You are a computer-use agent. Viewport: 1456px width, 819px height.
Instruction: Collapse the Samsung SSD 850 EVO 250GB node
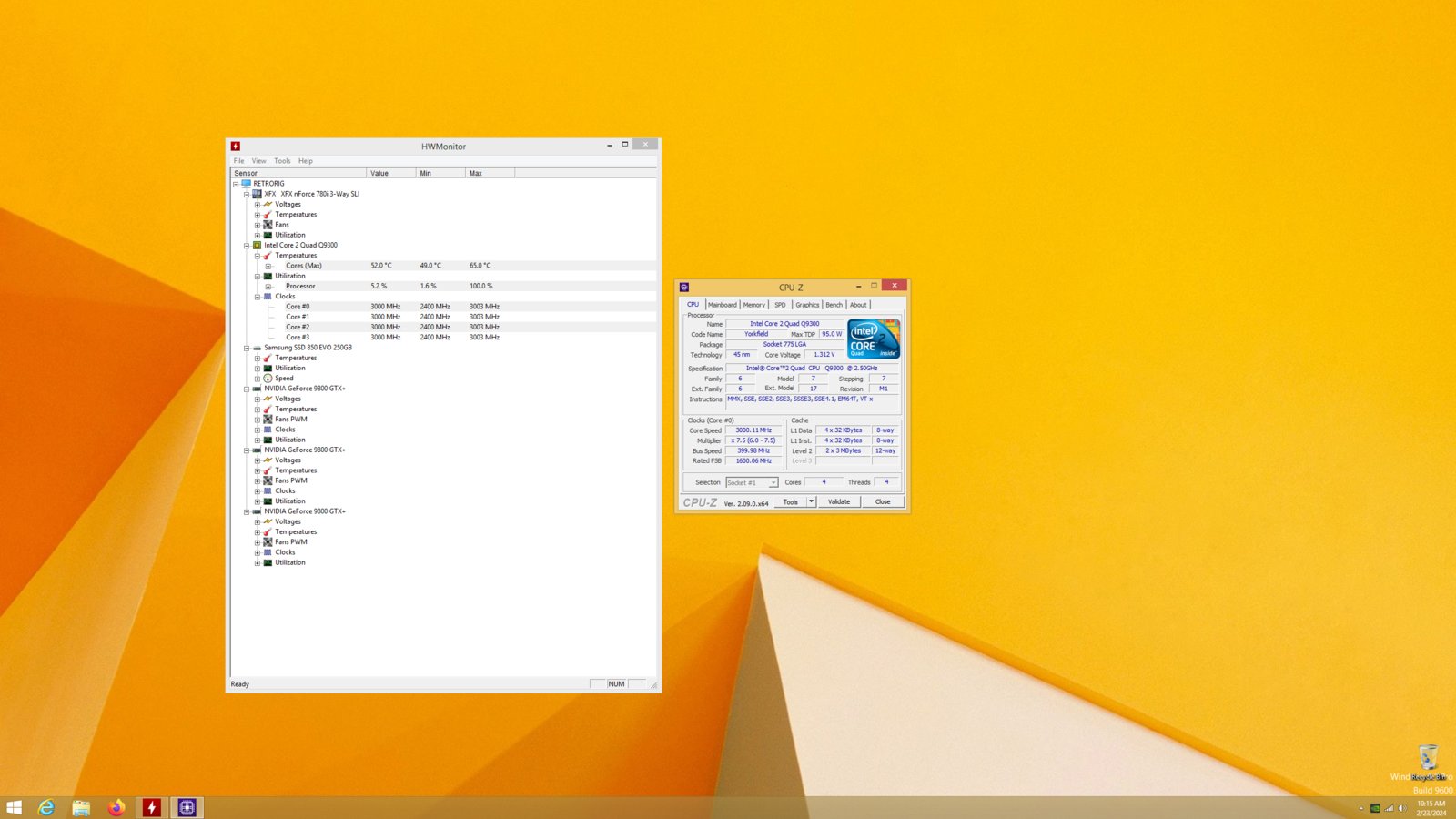pyautogui.click(x=247, y=348)
